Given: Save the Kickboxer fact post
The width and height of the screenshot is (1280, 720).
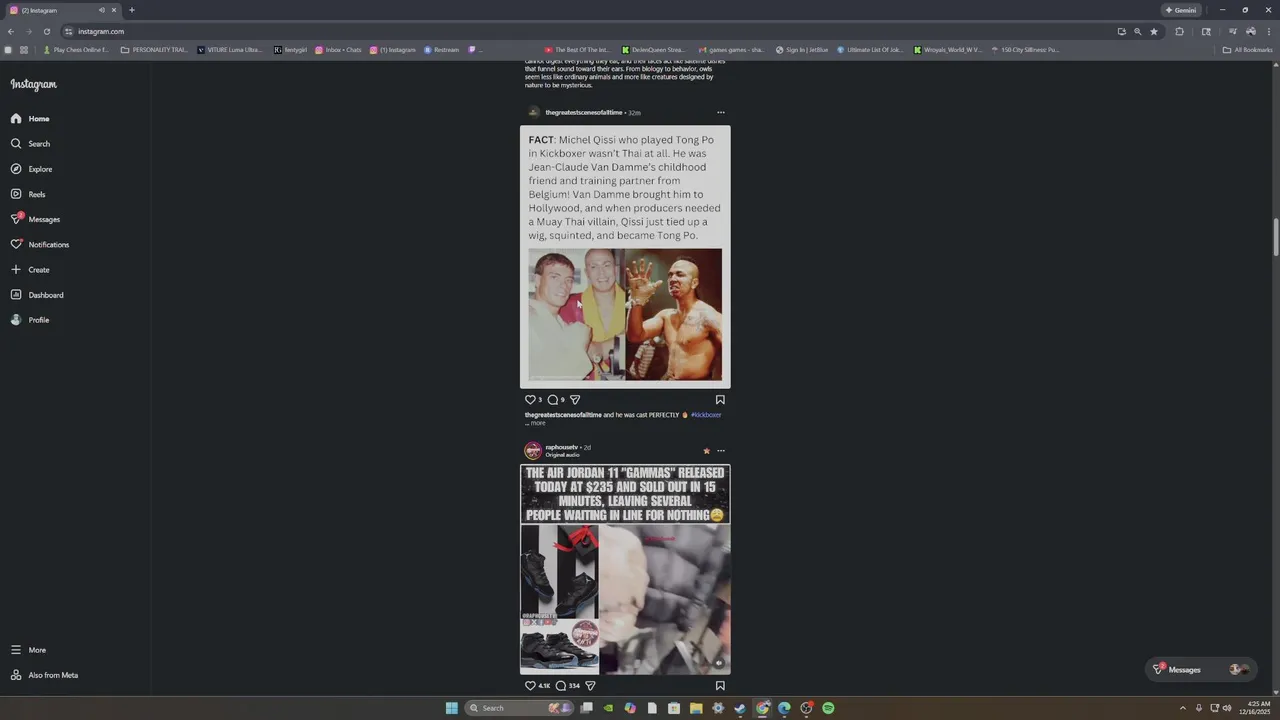Looking at the screenshot, I should (x=720, y=400).
